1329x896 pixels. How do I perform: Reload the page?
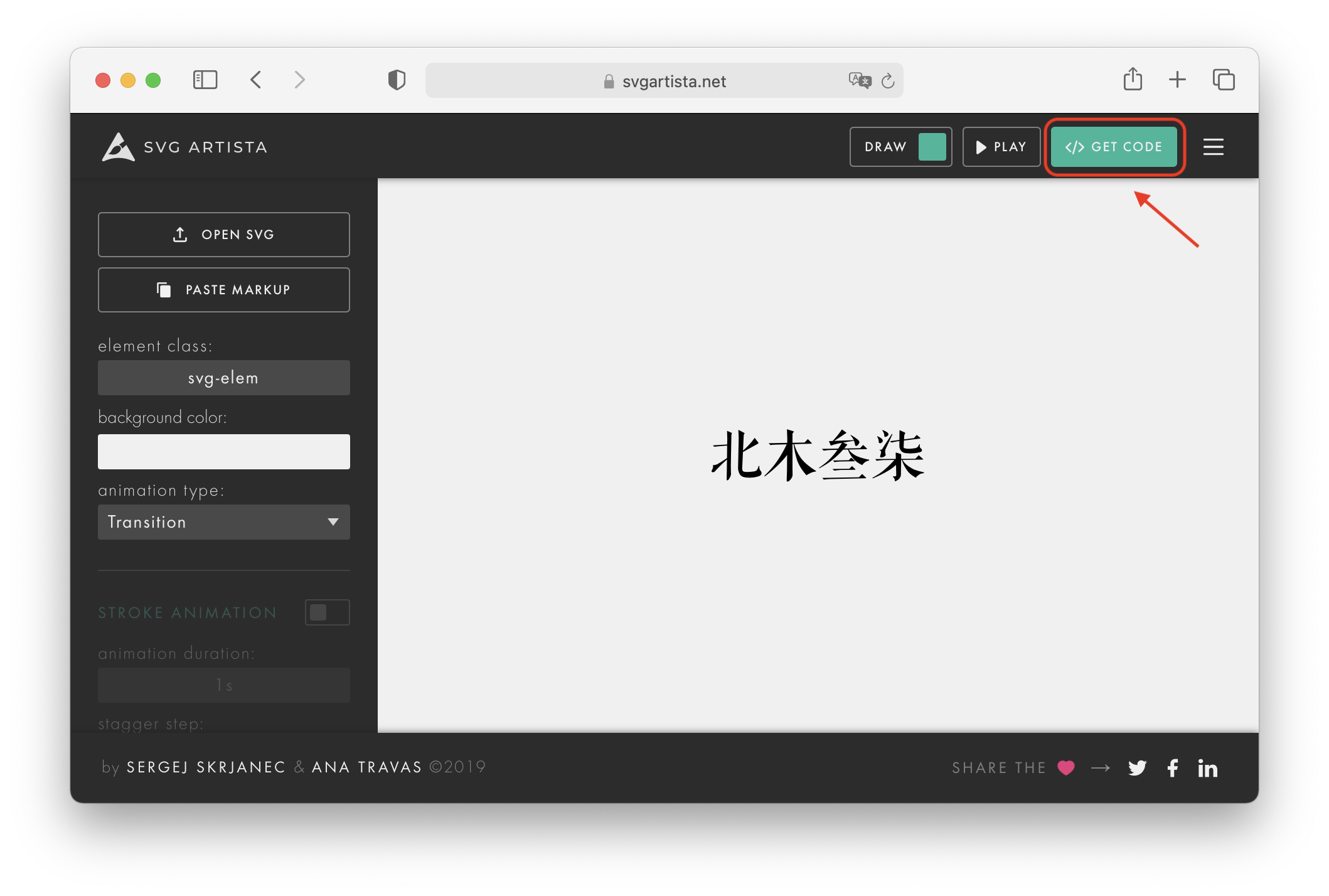(x=888, y=80)
